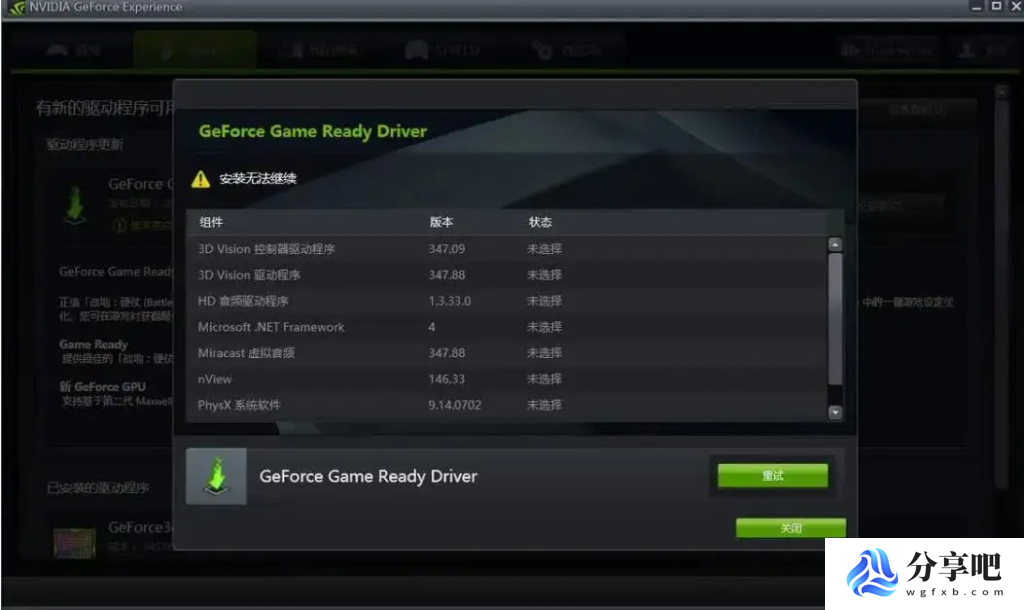Viewport: 1024px width, 610px height.
Task: Click version 146.33 cell
Action: [x=447, y=379]
